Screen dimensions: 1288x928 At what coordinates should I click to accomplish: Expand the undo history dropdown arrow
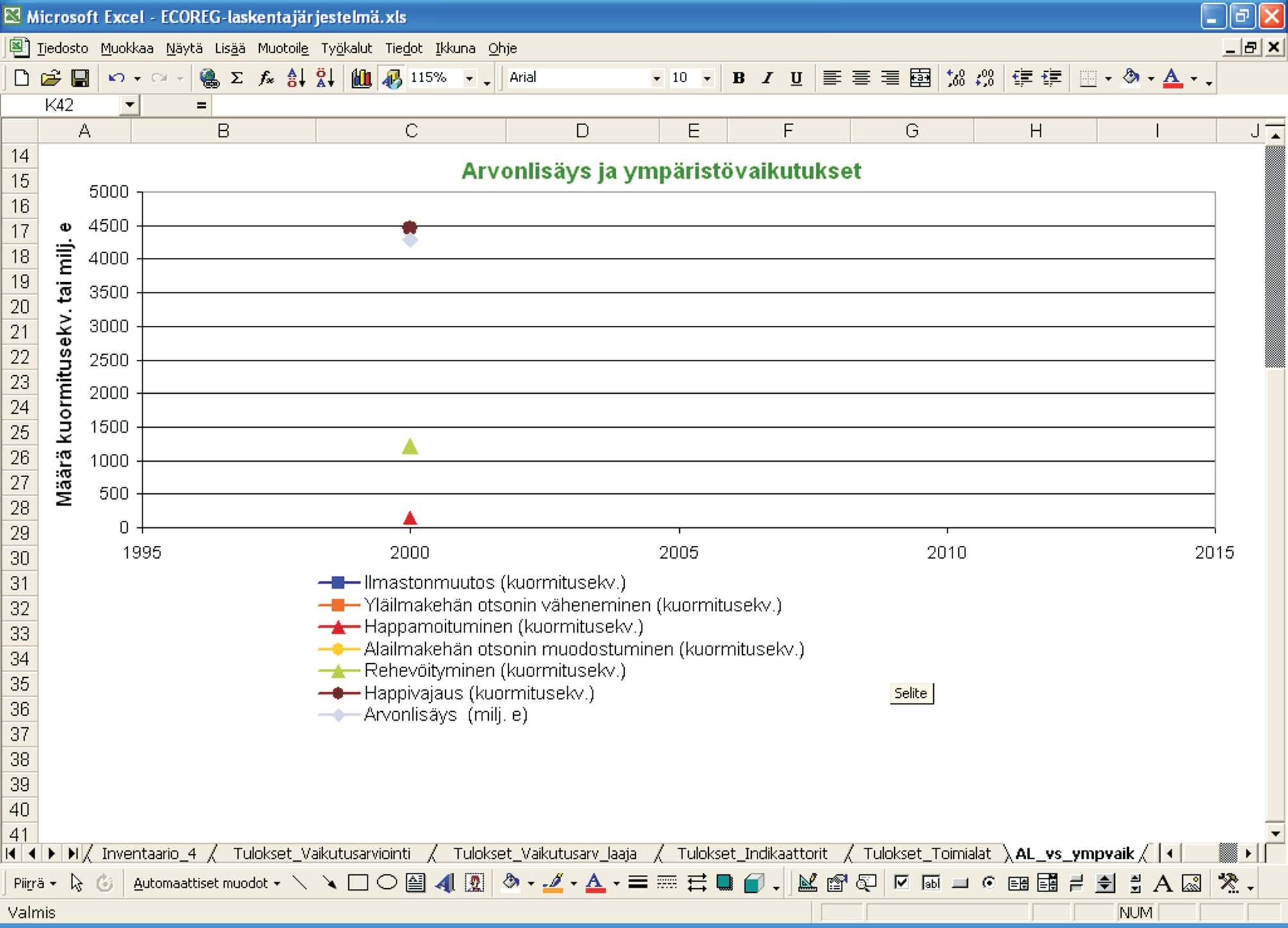[137, 78]
